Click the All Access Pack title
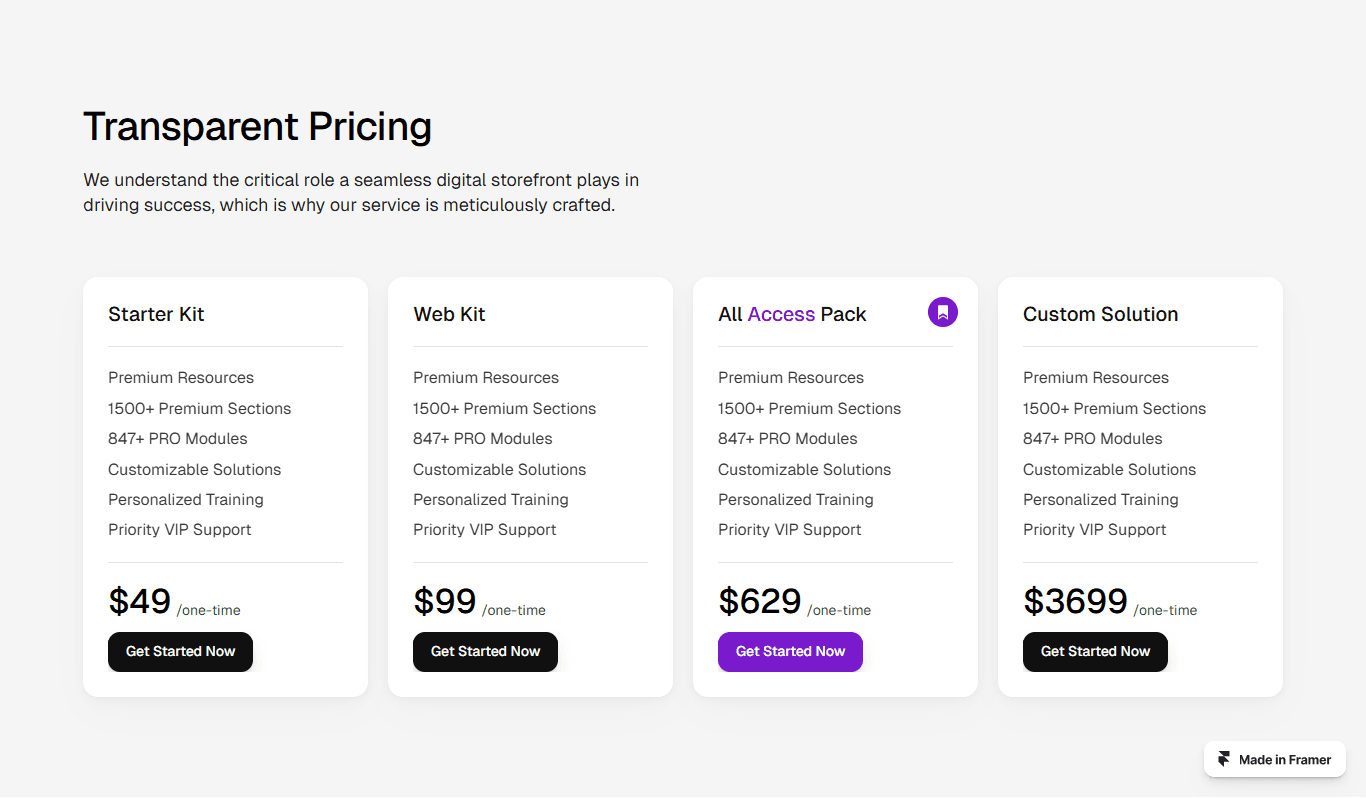The height and width of the screenshot is (798, 1366). point(792,314)
